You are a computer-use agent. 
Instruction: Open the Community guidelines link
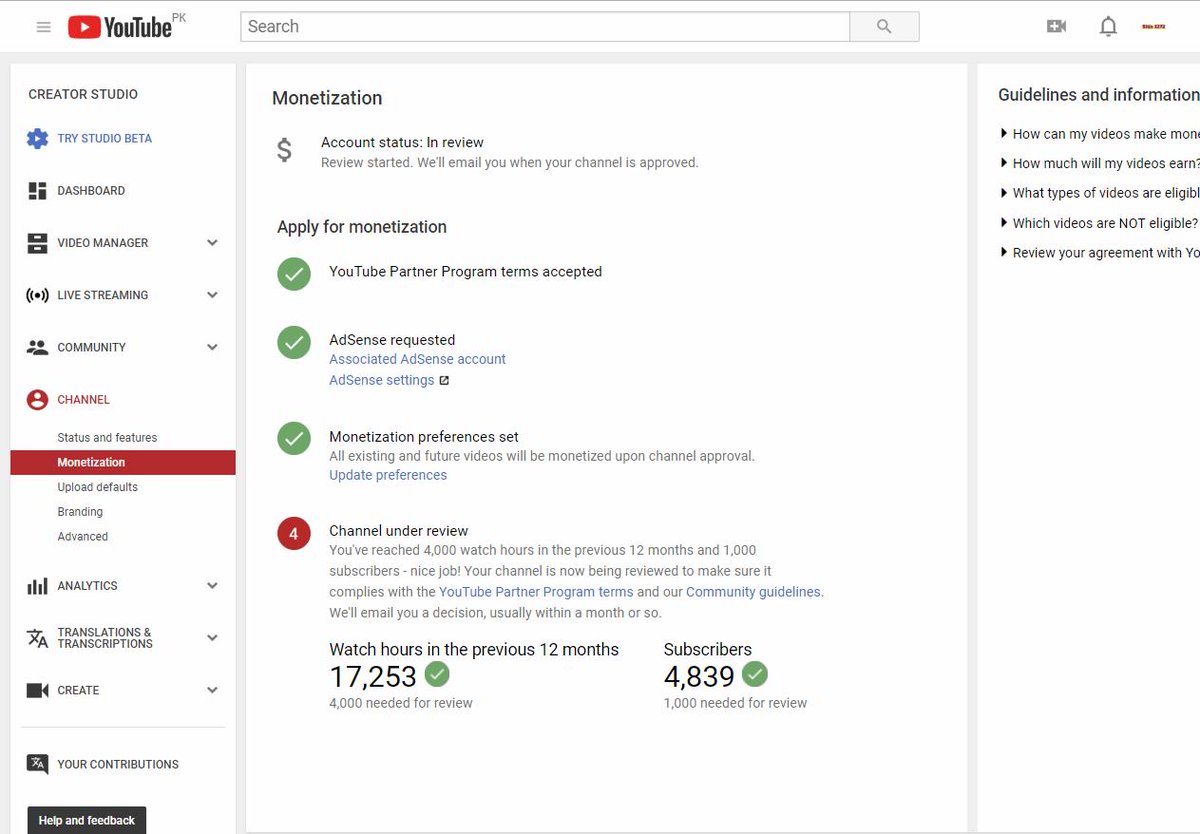click(753, 592)
